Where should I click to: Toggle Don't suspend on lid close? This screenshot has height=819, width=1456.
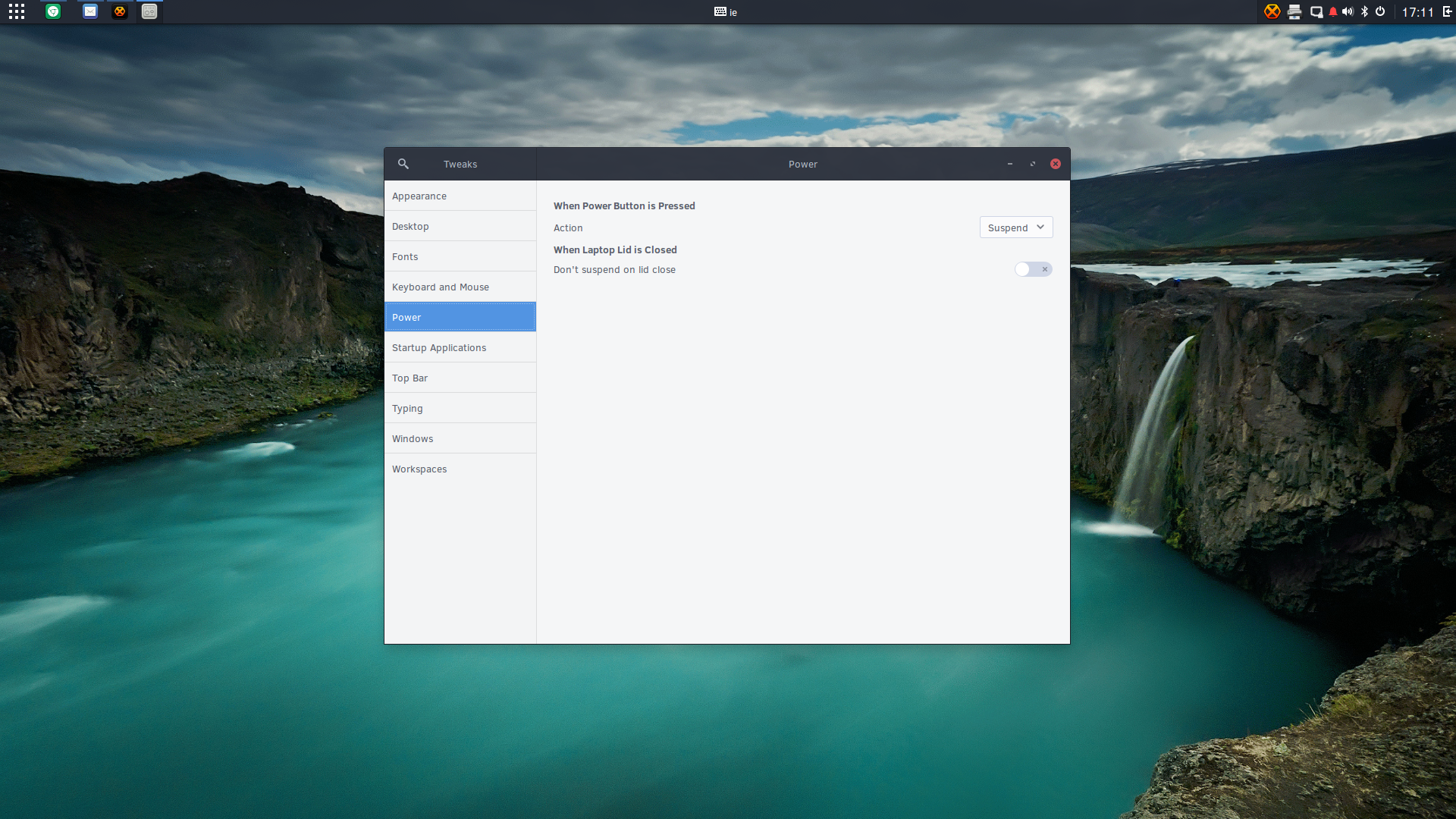click(1034, 269)
